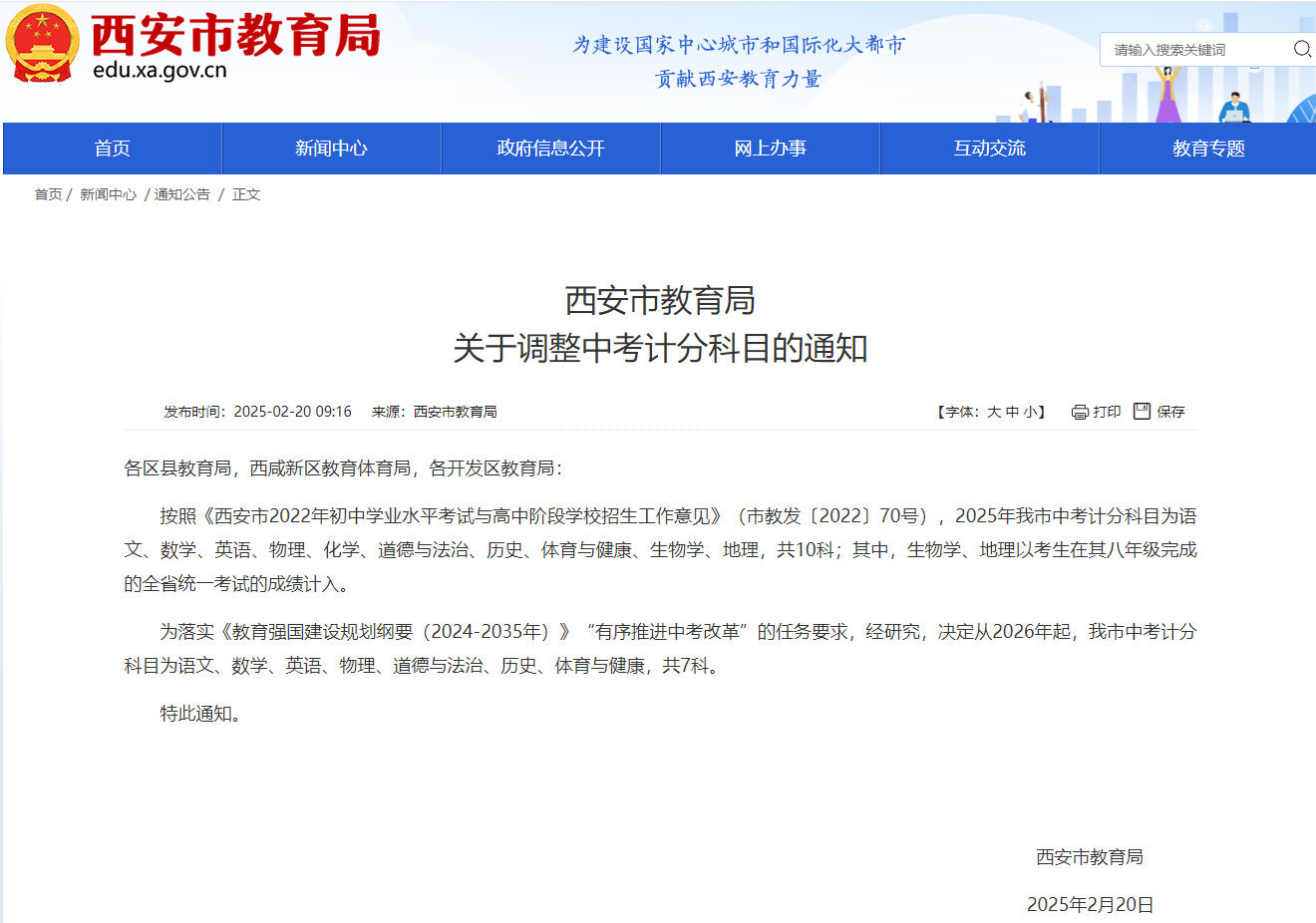Click the 保存 text link
The image size is (1316, 923).
[1170, 412]
